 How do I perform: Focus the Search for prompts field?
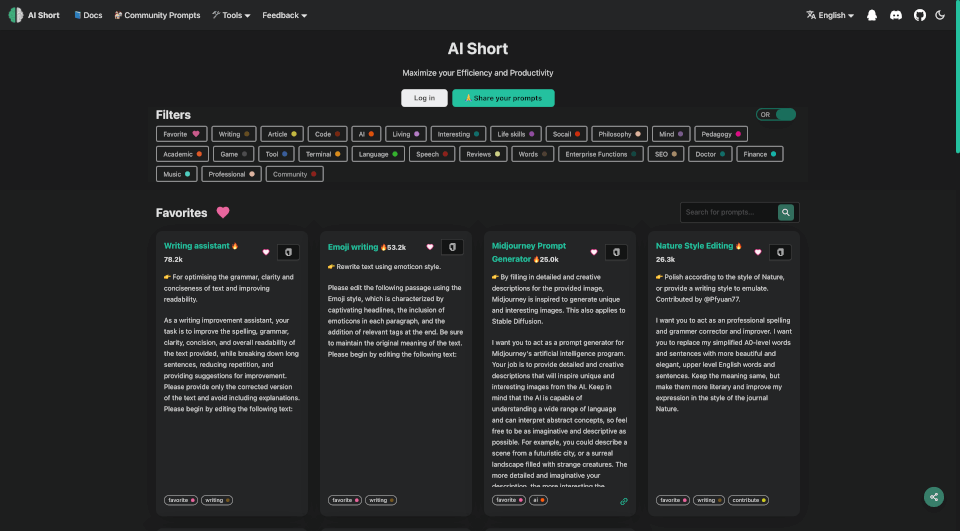click(729, 212)
